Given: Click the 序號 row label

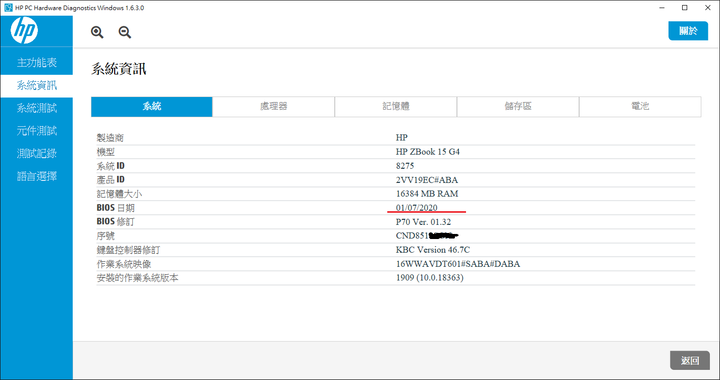Looking at the screenshot, I should coord(106,236).
